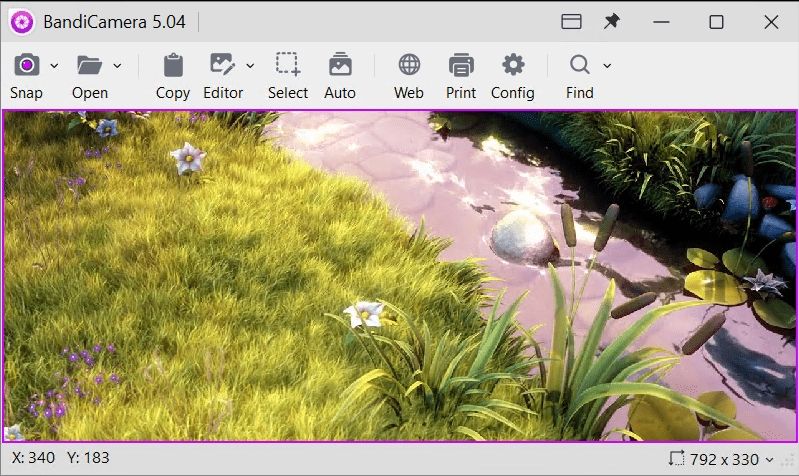
Task: Click the Find magnifier icon
Action: [x=579, y=66]
